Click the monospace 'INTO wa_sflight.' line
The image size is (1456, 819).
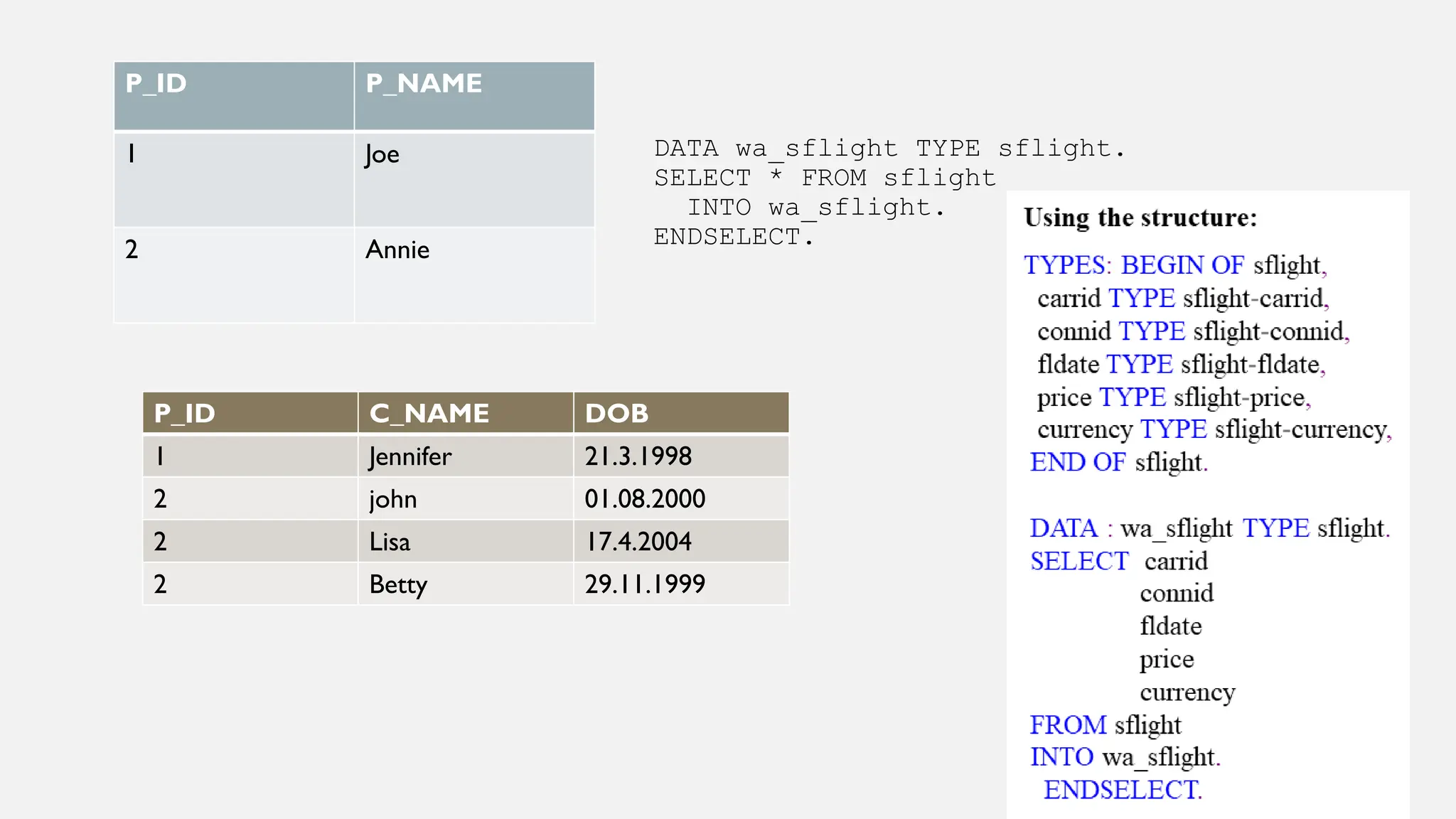tap(815, 208)
